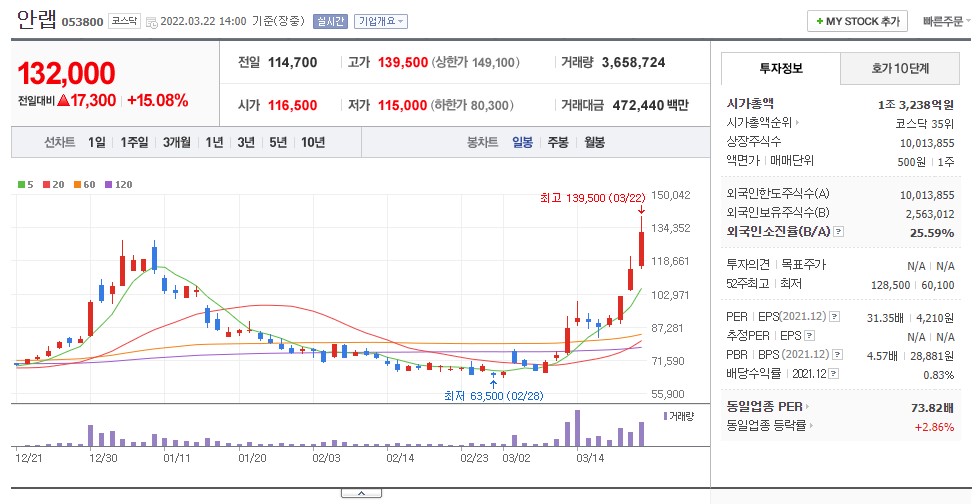Click the 52주최고 value 128,500

[x=890, y=285]
